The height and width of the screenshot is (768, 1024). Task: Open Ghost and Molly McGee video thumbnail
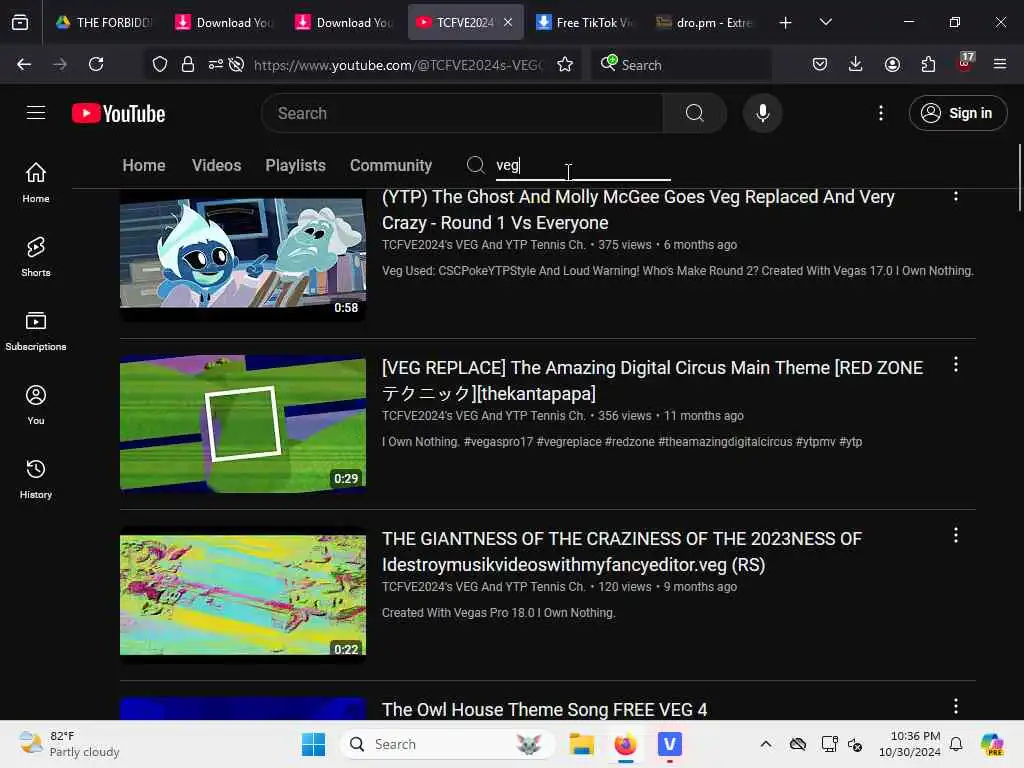click(243, 255)
